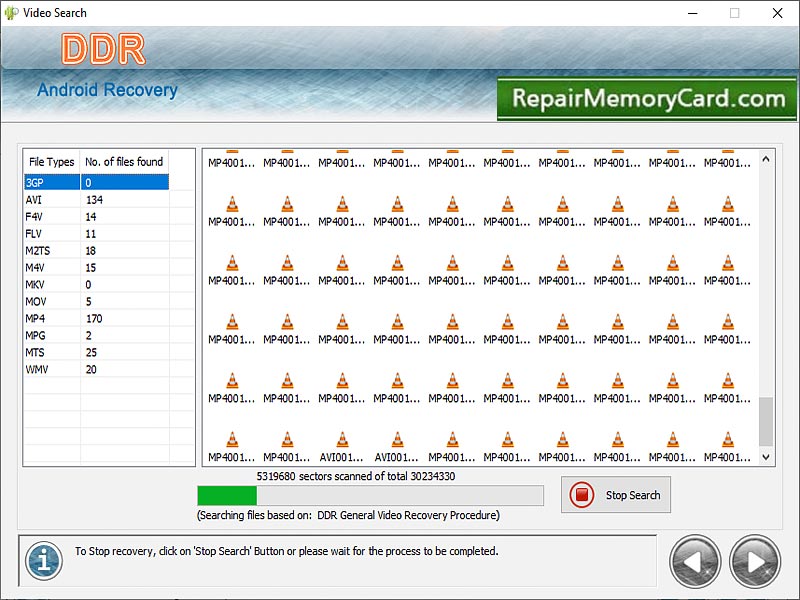The height and width of the screenshot is (600, 800).
Task: Click the count 5 for MOV
Action: [88, 302]
